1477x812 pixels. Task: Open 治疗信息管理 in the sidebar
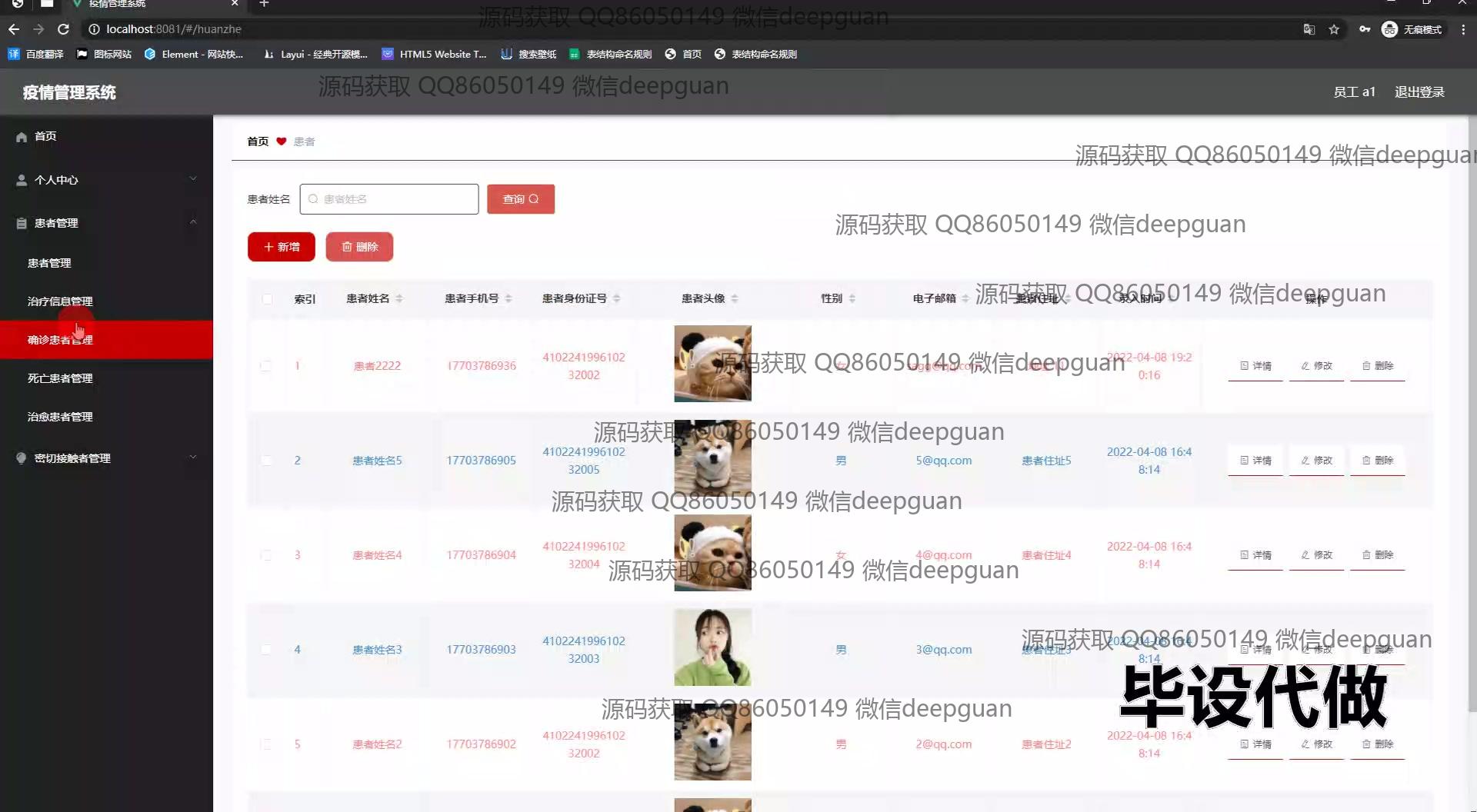pyautogui.click(x=60, y=301)
